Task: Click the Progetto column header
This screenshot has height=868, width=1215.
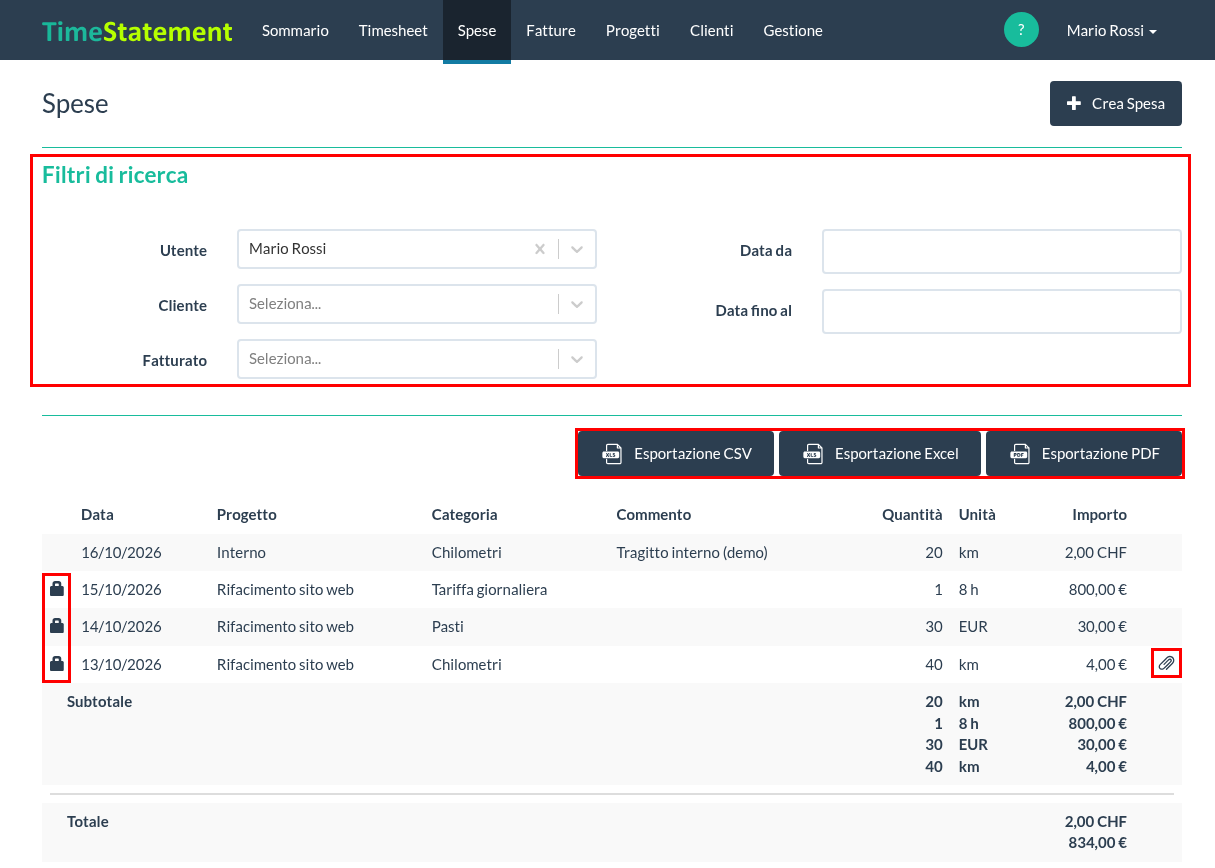Action: click(x=247, y=515)
